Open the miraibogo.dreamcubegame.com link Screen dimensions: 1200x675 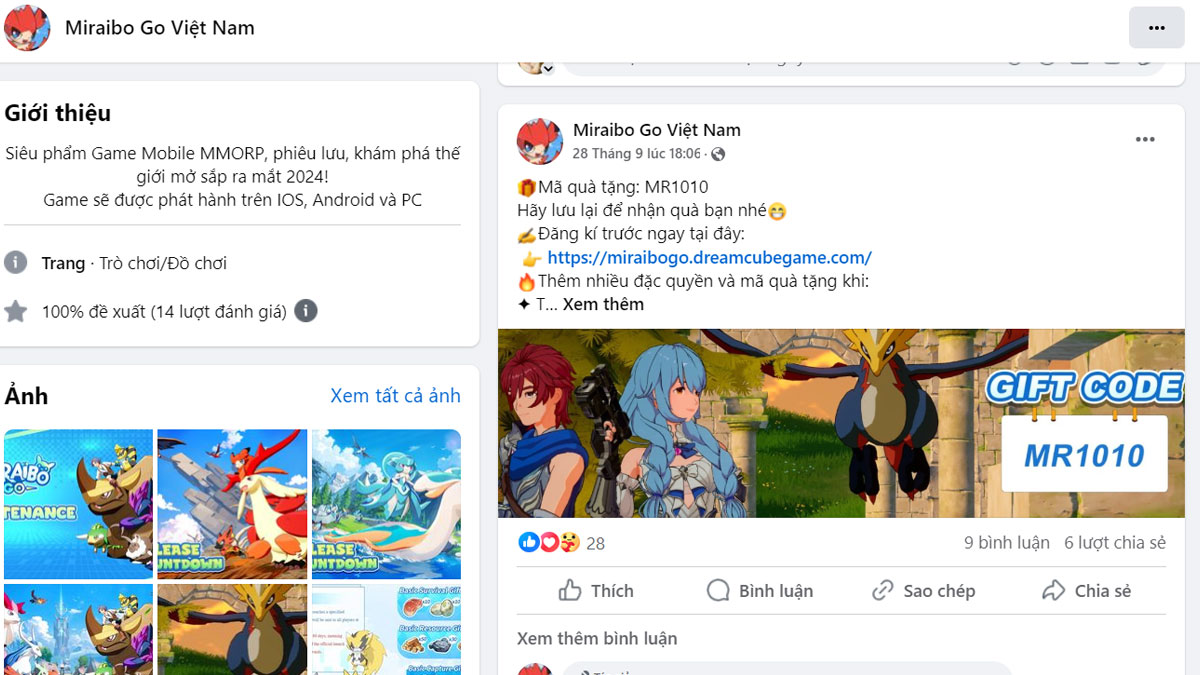709,257
